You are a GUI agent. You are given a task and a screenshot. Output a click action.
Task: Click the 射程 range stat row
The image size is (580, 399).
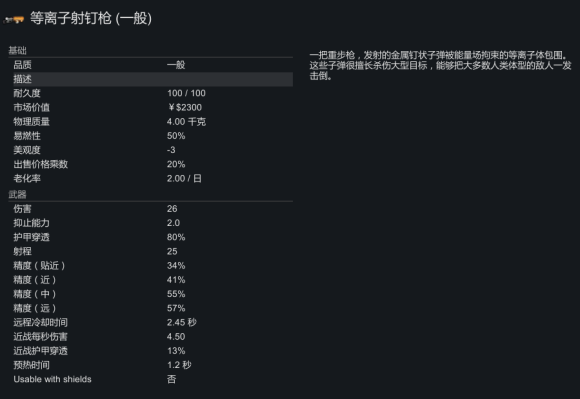coord(151,251)
